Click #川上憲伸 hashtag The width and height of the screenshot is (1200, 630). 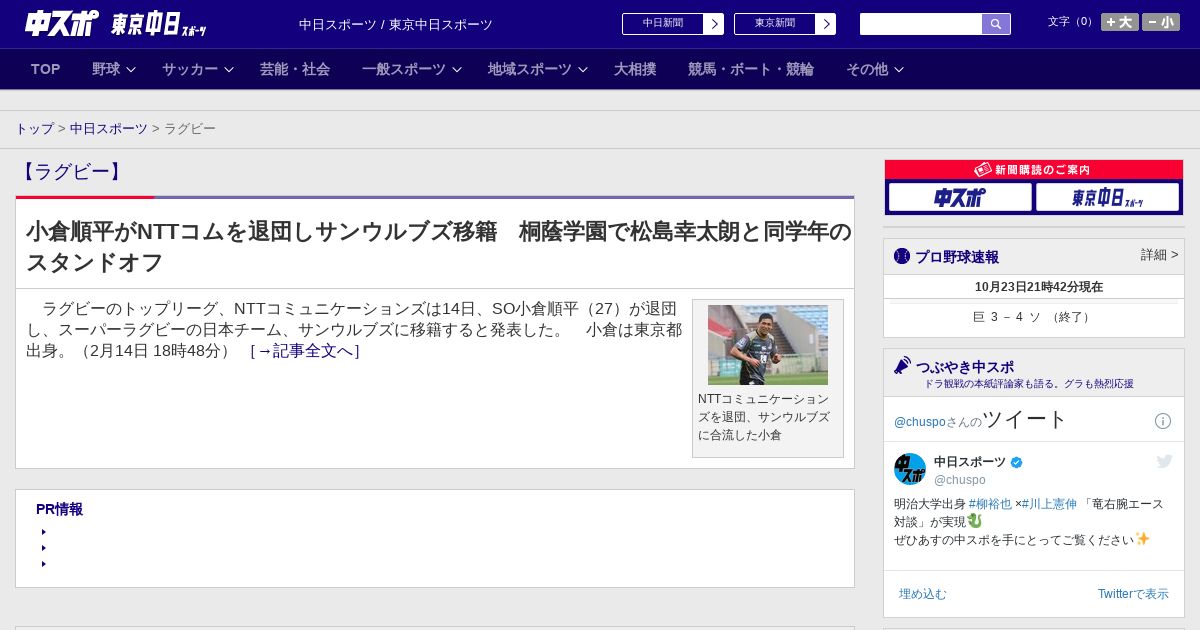[1049, 504]
